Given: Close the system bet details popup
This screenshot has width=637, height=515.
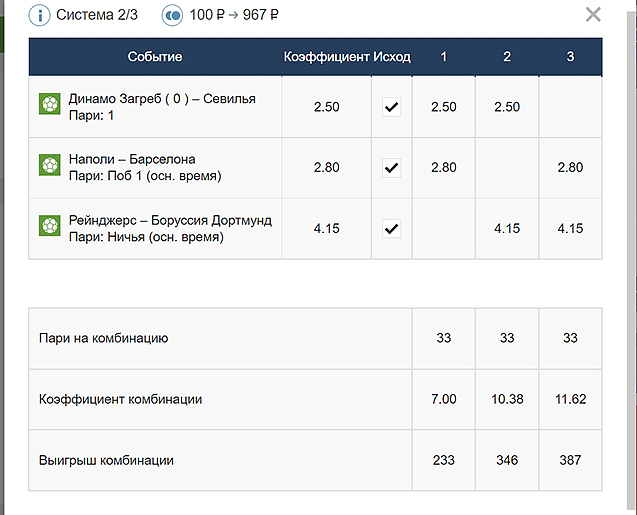Looking at the screenshot, I should (593, 14).
